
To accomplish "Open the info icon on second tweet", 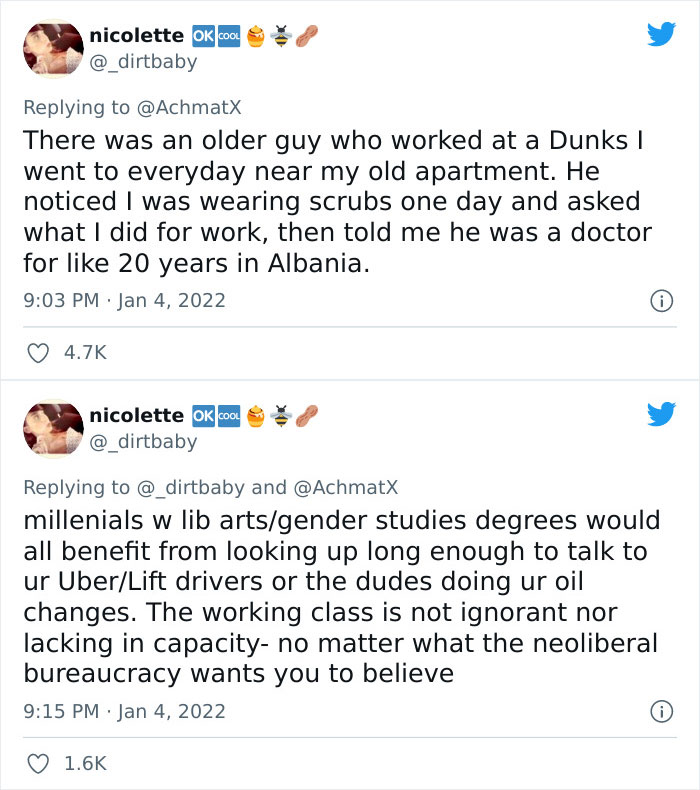I will (661, 711).
